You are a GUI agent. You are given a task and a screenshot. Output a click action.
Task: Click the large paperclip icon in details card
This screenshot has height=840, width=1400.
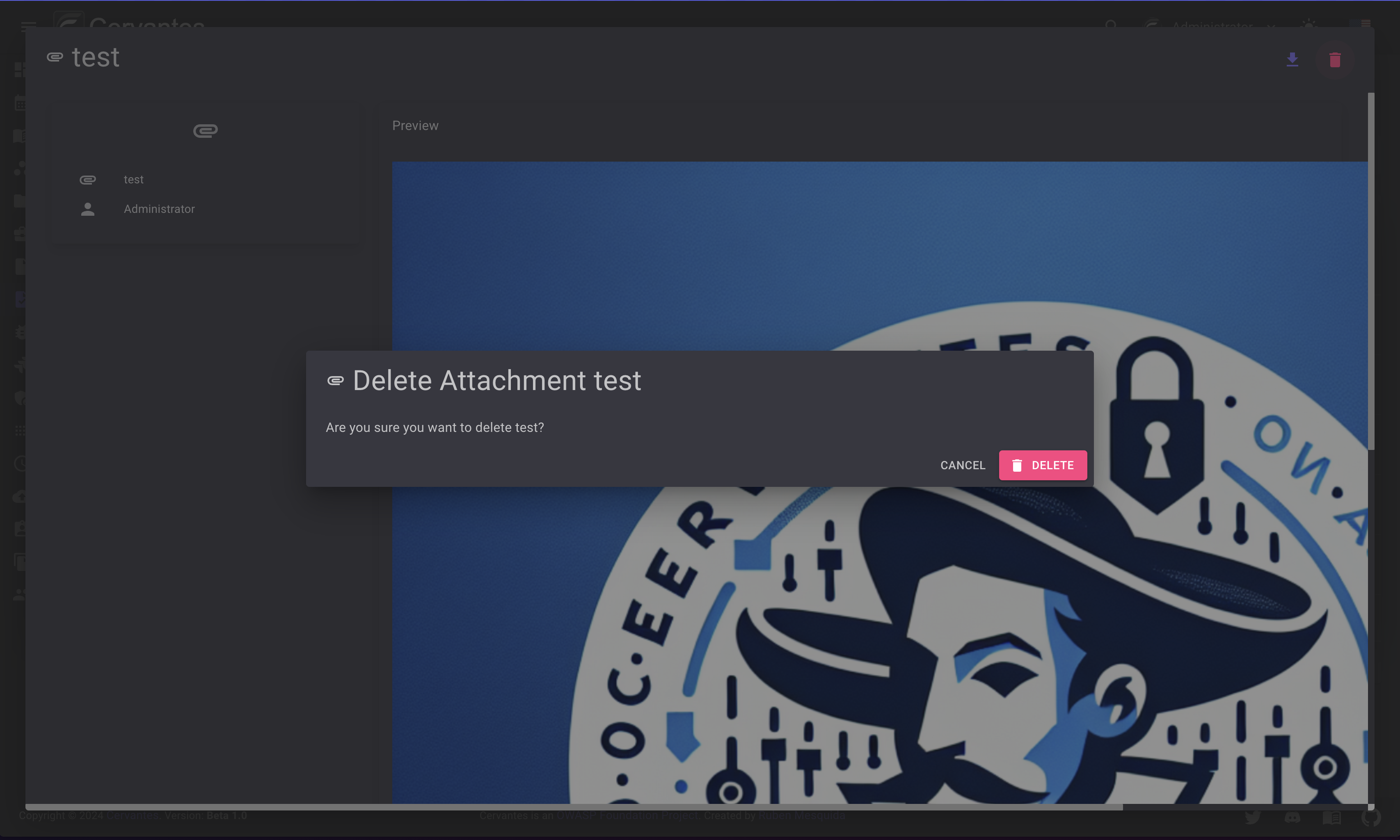tap(205, 131)
